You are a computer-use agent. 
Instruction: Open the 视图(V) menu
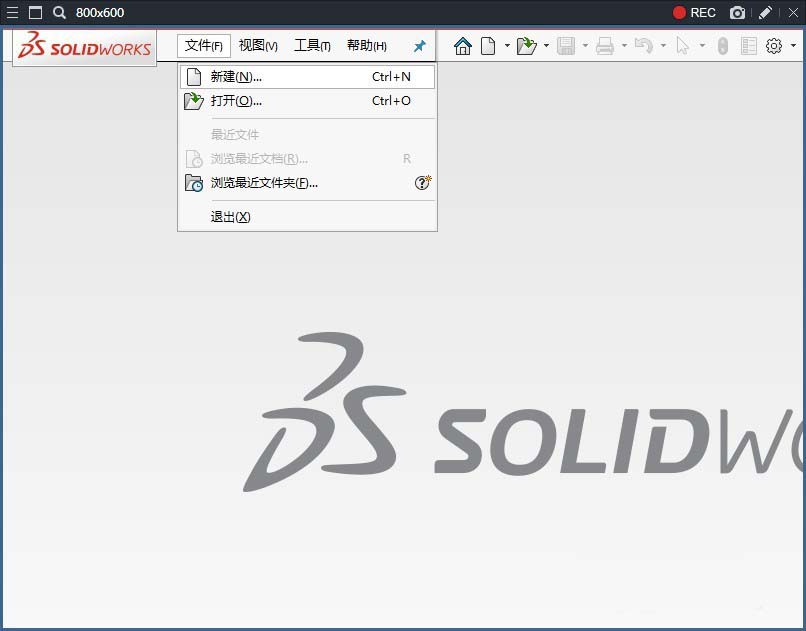[258, 46]
